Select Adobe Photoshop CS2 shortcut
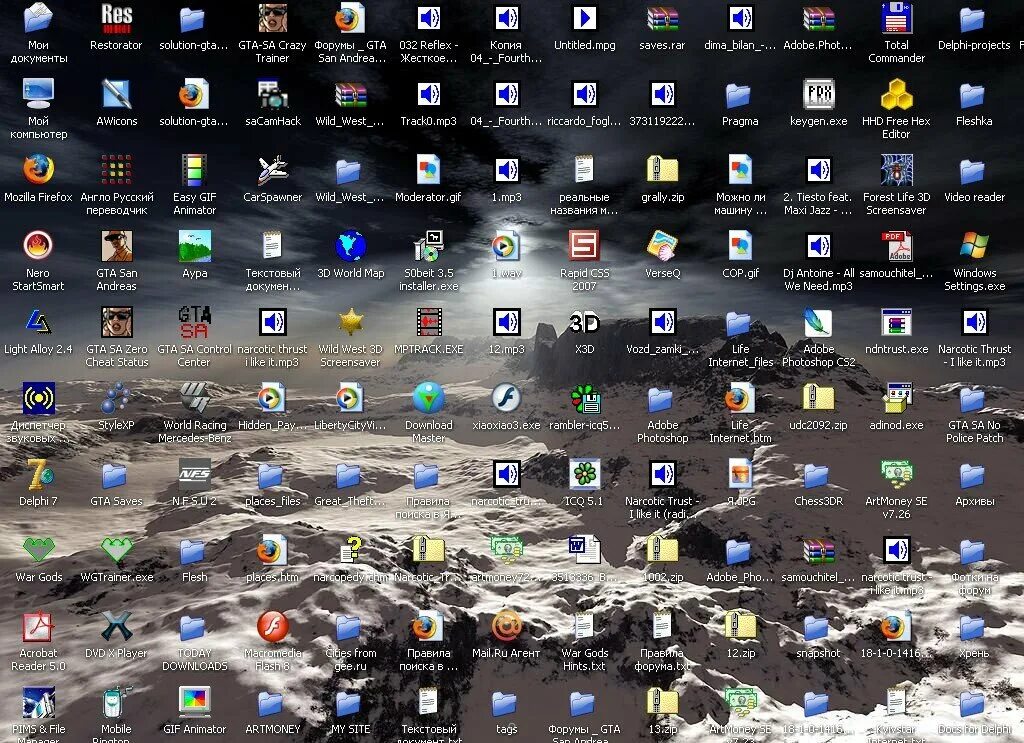This screenshot has height=743, width=1024. click(818, 322)
